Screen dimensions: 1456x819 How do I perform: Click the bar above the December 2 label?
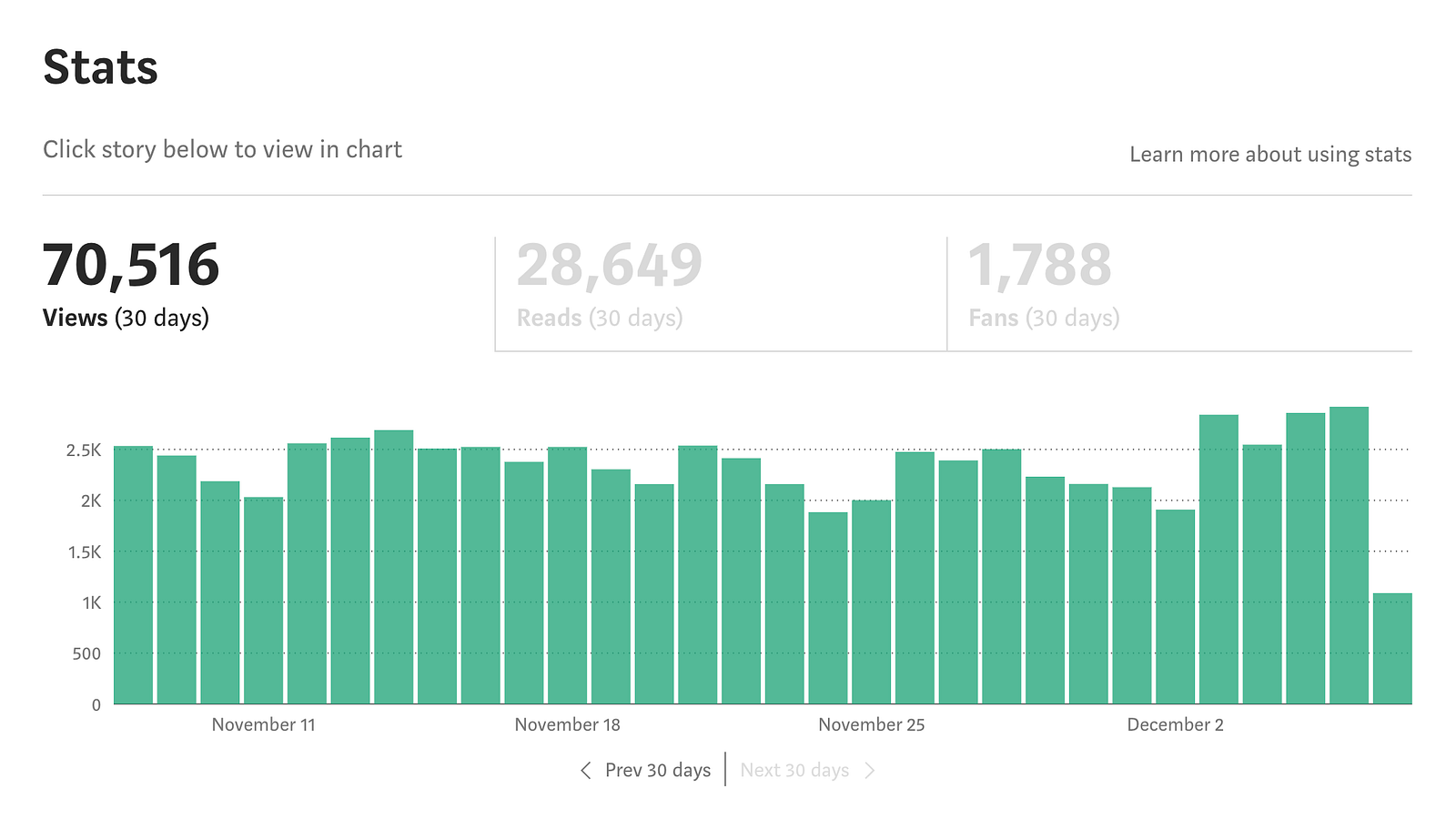click(x=1175, y=607)
